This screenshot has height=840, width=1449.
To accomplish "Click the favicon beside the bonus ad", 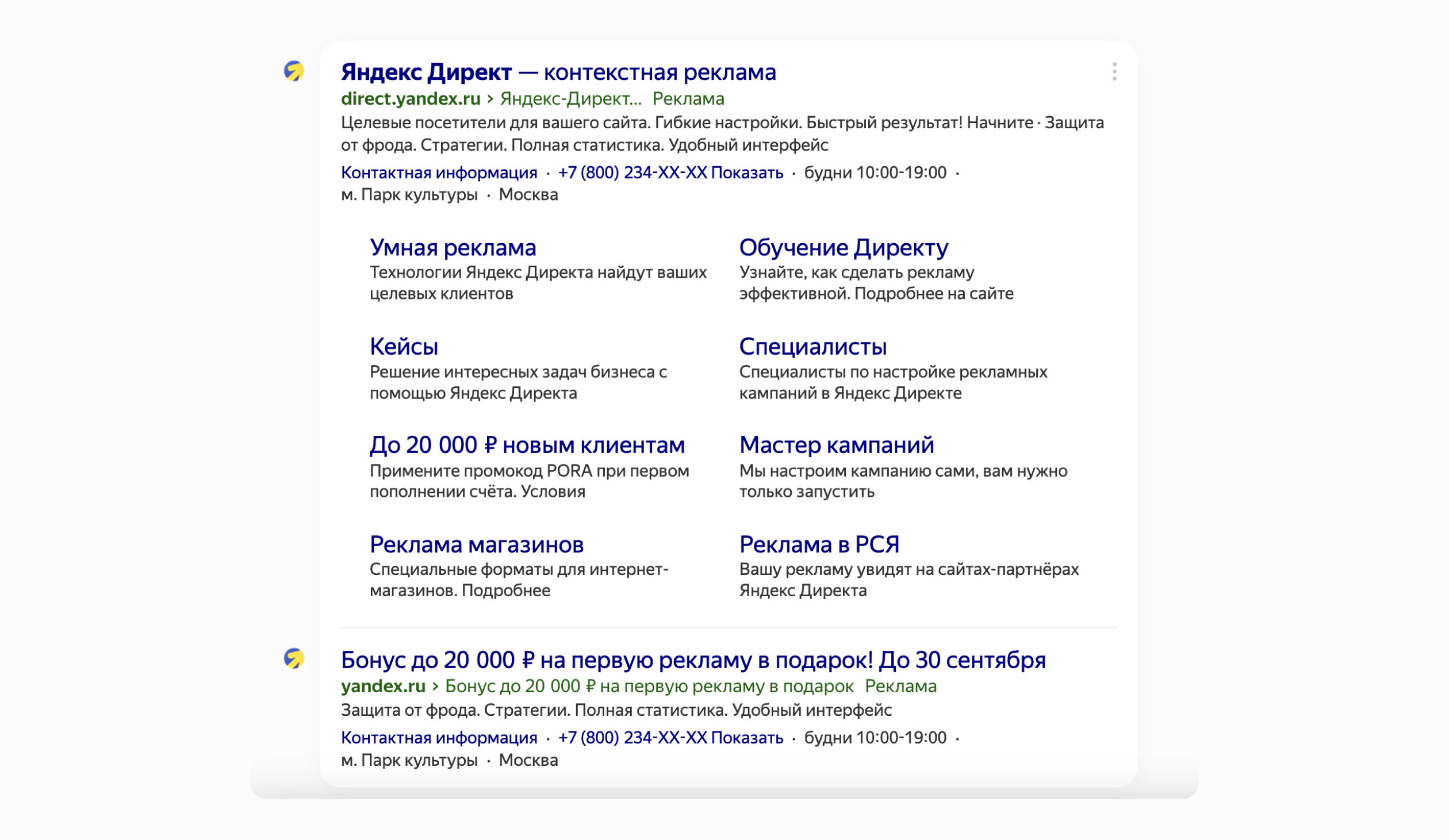I will pyautogui.click(x=294, y=658).
